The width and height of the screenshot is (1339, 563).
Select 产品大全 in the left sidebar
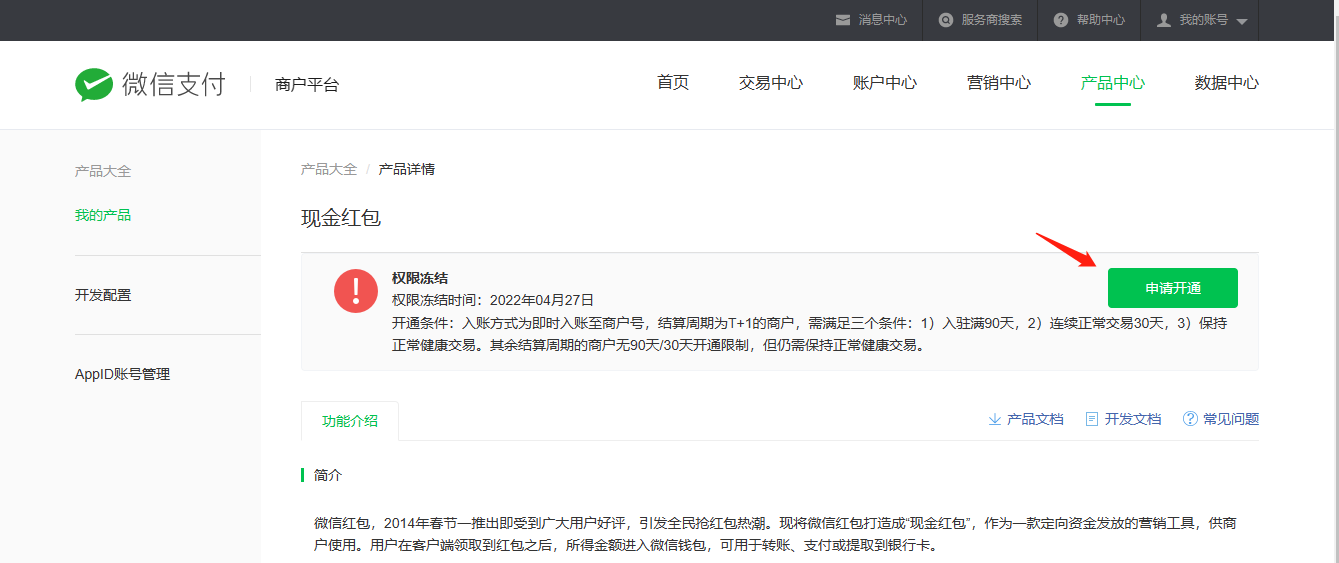[x=103, y=171]
